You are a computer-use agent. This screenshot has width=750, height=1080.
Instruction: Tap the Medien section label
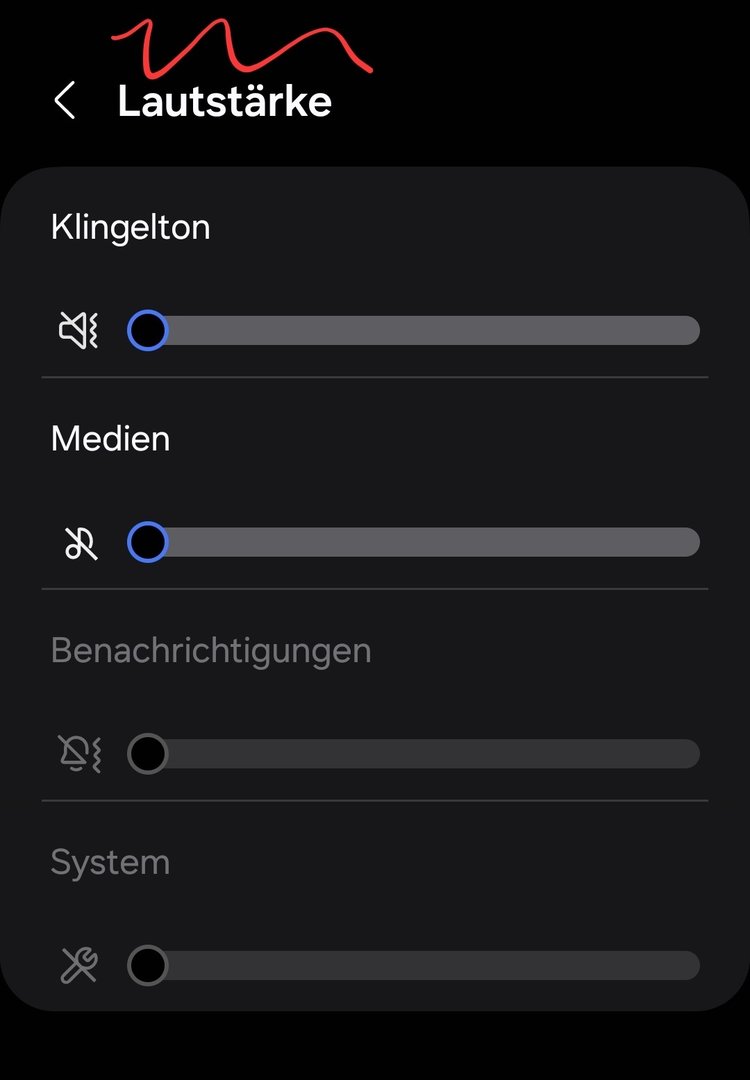click(x=110, y=439)
